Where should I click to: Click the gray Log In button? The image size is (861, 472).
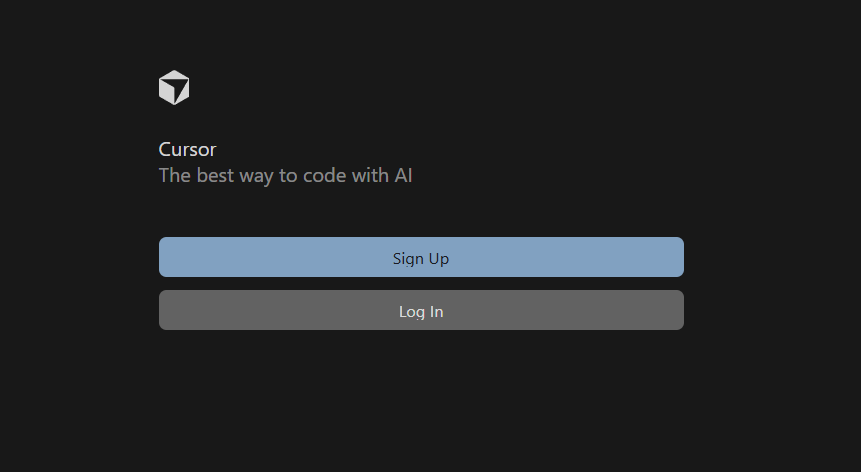(x=421, y=310)
